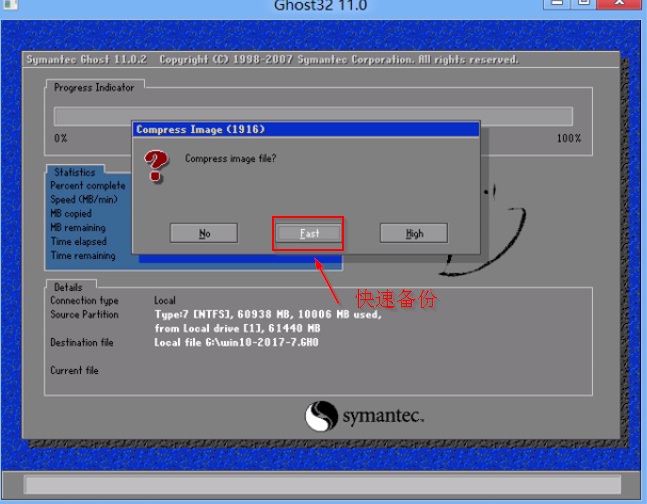
Task: Close the Ghost32 window
Action: pos(619,3)
